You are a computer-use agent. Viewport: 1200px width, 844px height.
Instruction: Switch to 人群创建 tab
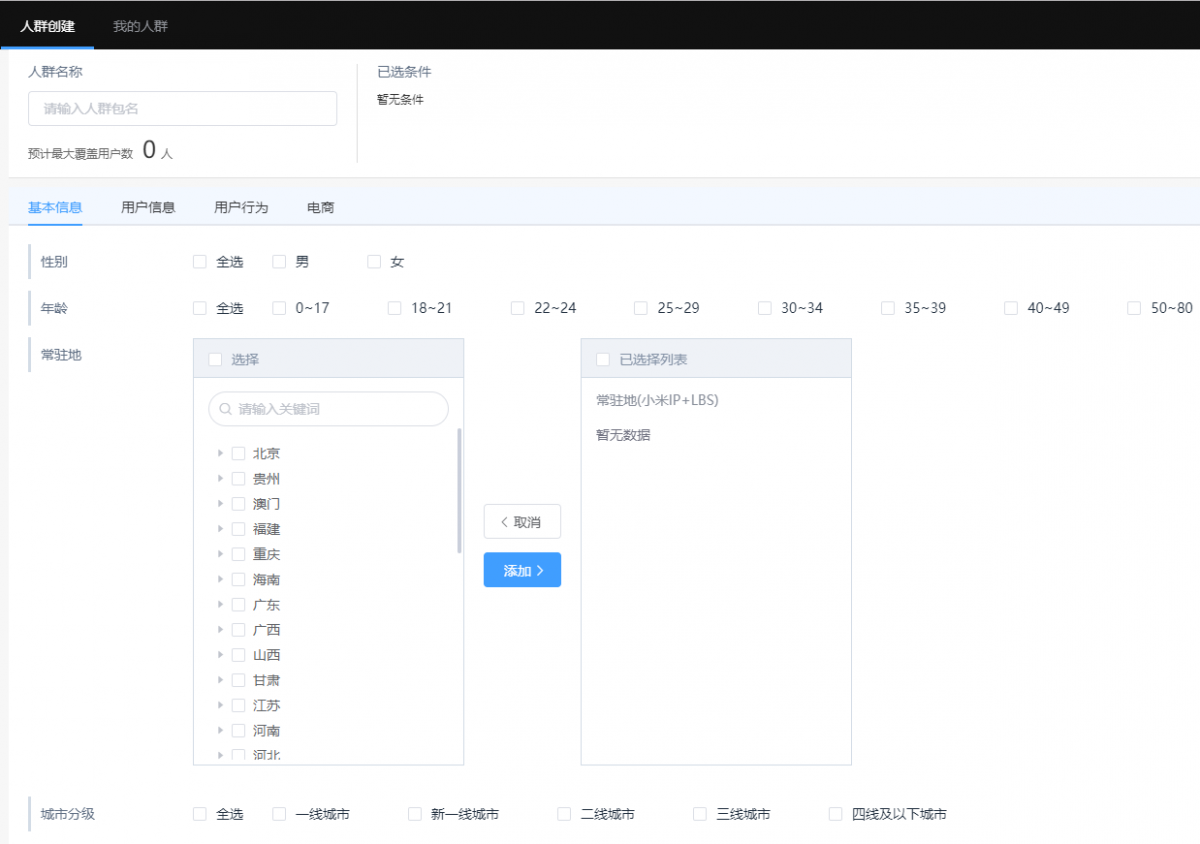click(x=47, y=26)
